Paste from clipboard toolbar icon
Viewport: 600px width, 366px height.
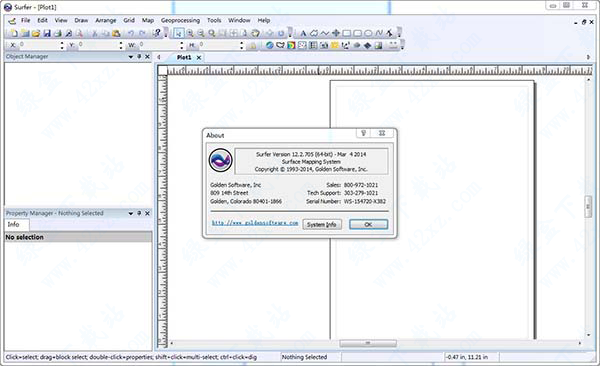click(x=116, y=33)
